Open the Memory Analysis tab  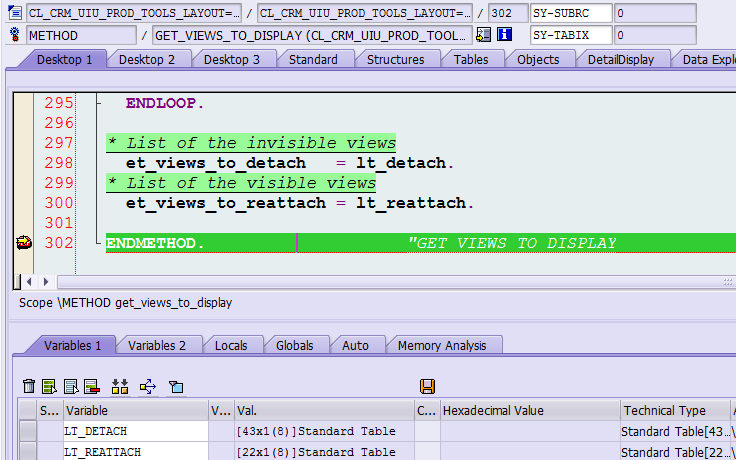click(x=442, y=345)
